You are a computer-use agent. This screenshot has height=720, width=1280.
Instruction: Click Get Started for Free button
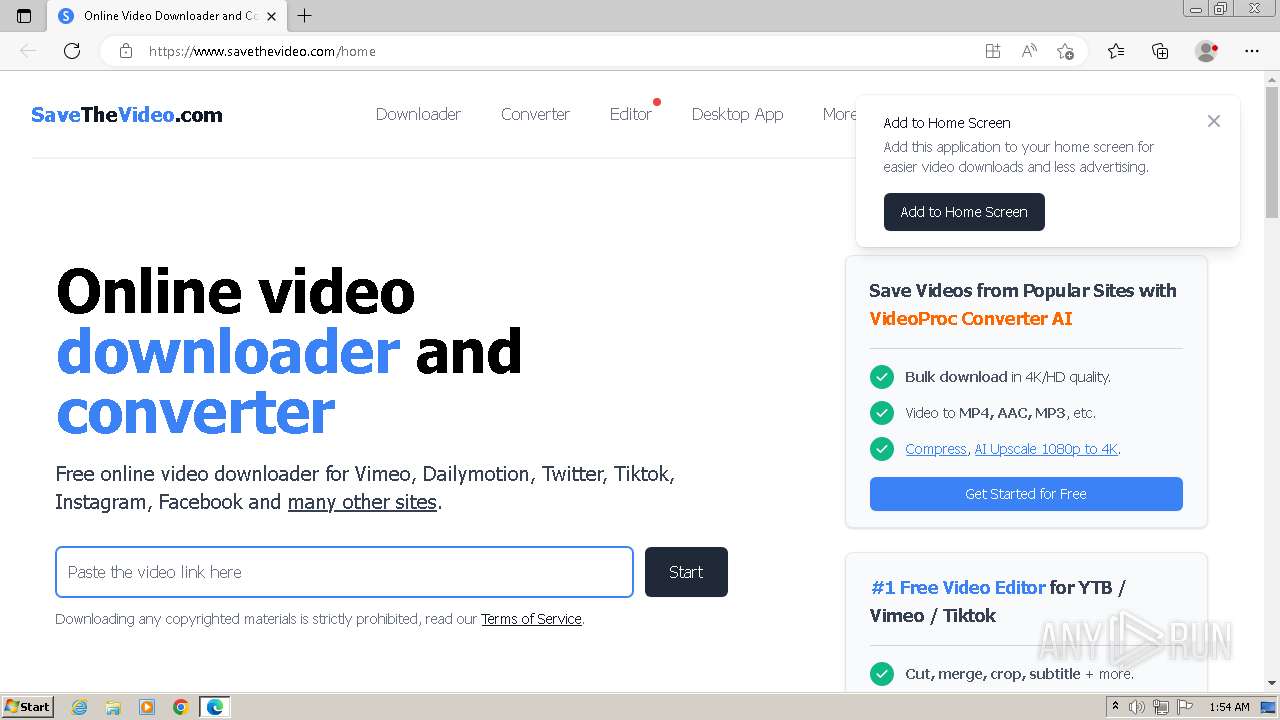pos(1026,494)
